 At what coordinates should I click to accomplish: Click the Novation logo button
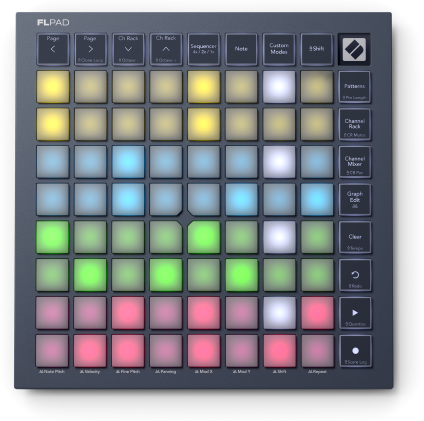[x=354, y=49]
